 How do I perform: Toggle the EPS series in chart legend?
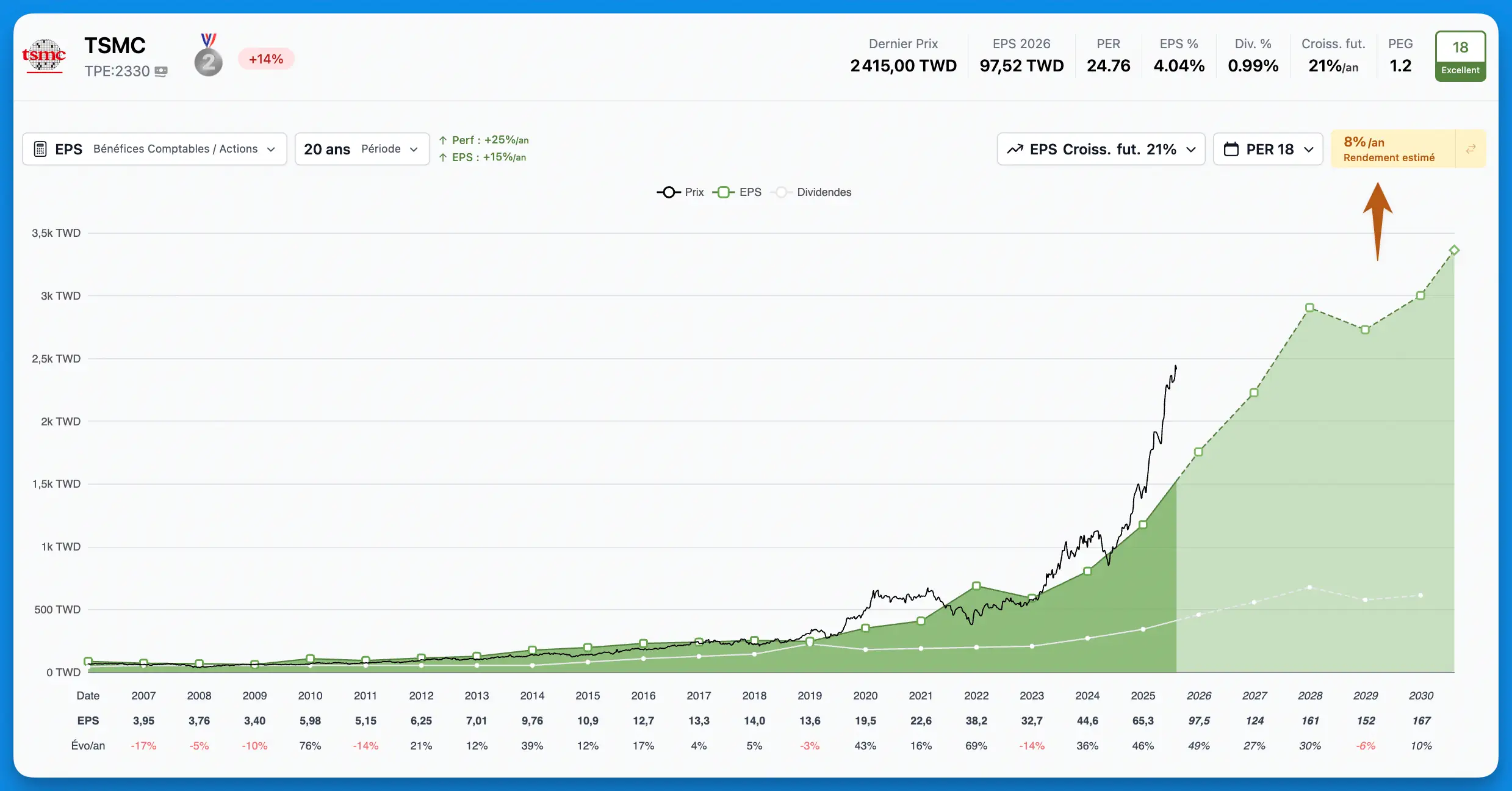pos(737,192)
